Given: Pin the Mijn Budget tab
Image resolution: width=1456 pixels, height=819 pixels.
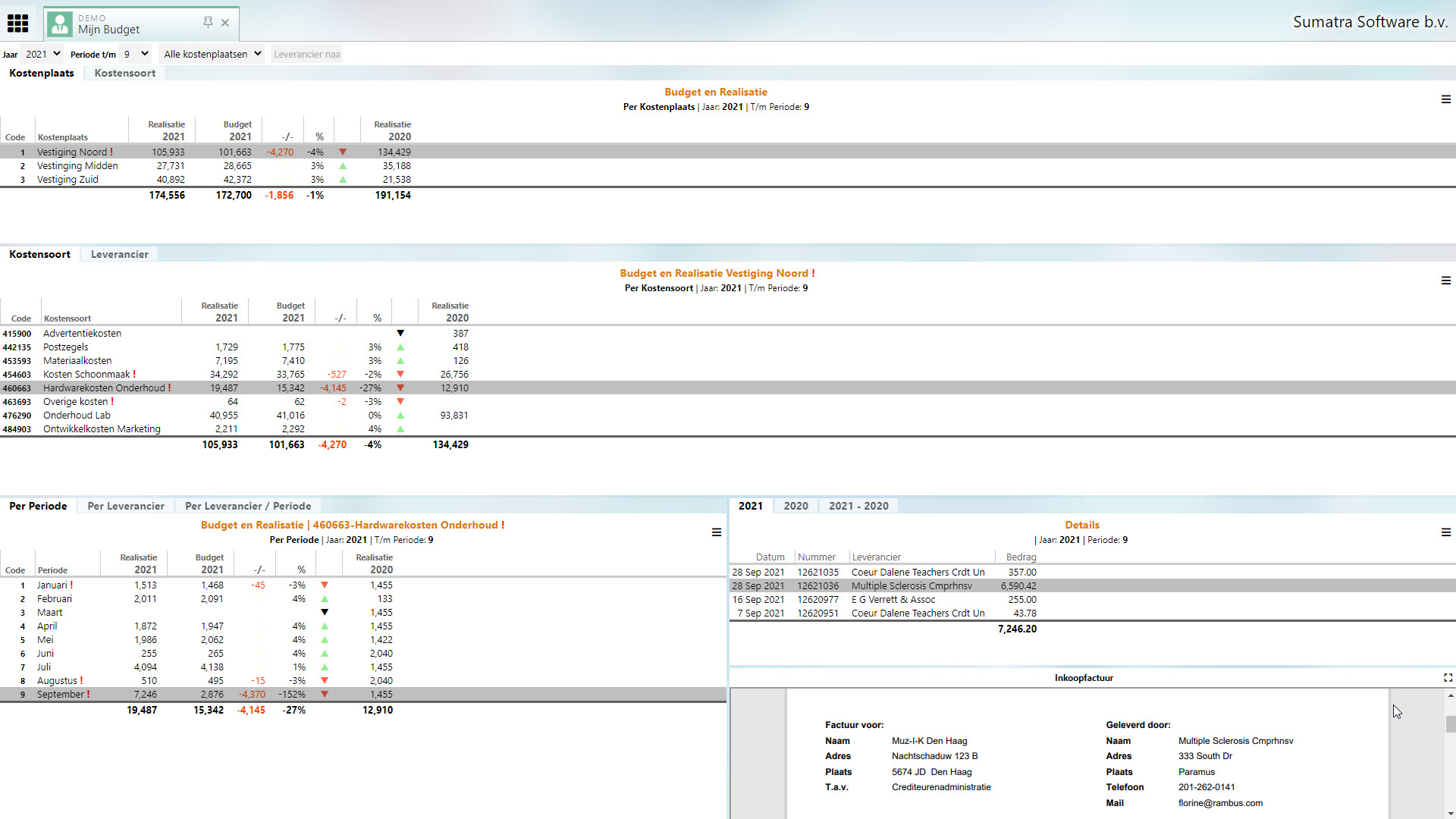Looking at the screenshot, I should pyautogui.click(x=208, y=23).
